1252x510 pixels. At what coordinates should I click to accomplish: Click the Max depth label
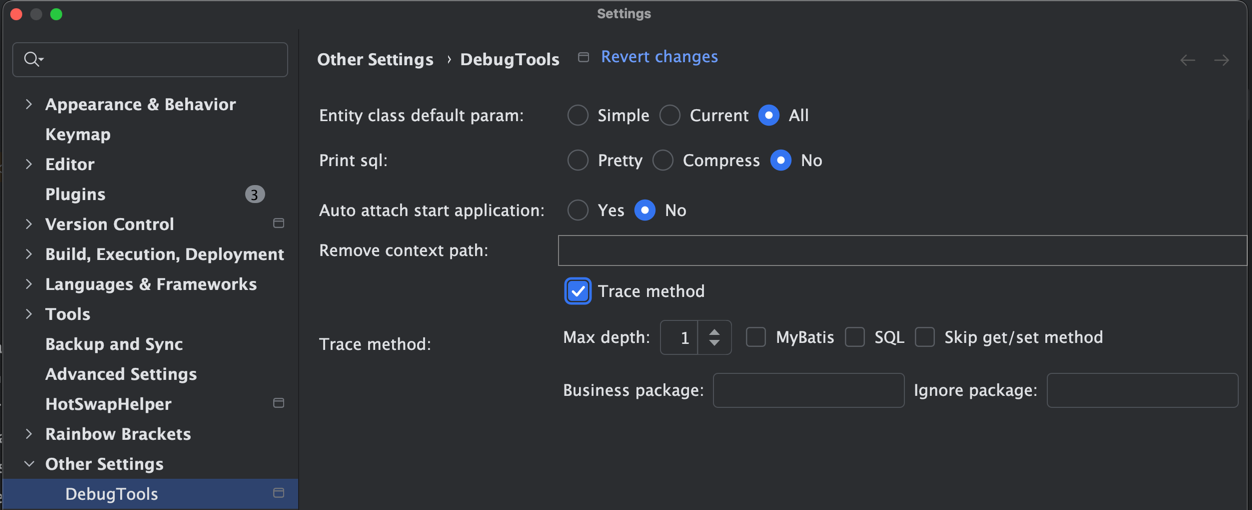tap(606, 337)
